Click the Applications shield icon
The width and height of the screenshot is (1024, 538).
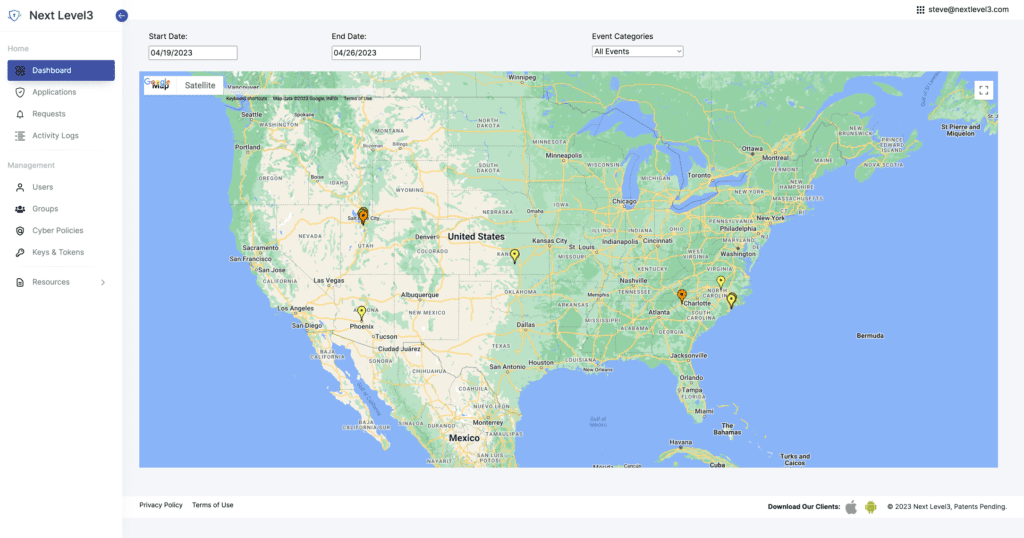coord(20,92)
